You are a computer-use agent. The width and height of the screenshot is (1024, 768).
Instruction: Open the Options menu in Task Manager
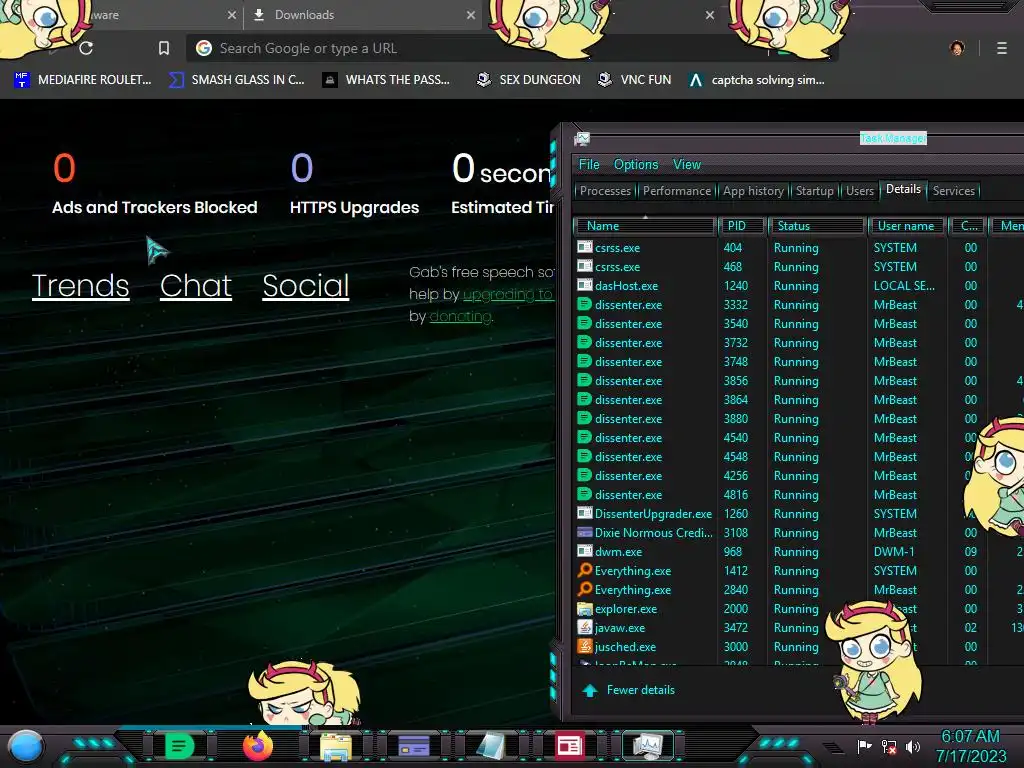pos(635,165)
